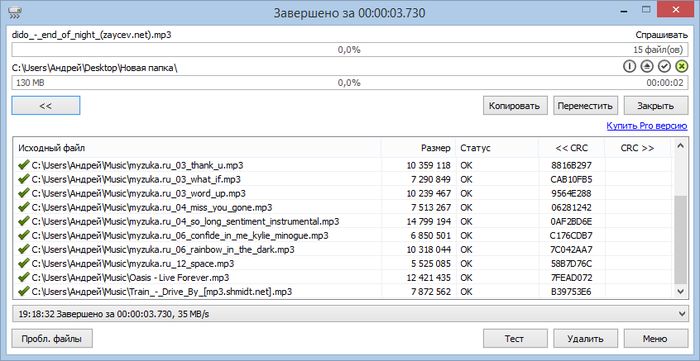This screenshot has height=361, width=700.
Task: Click the shutdown-after-finish power icon
Action: click(x=629, y=66)
